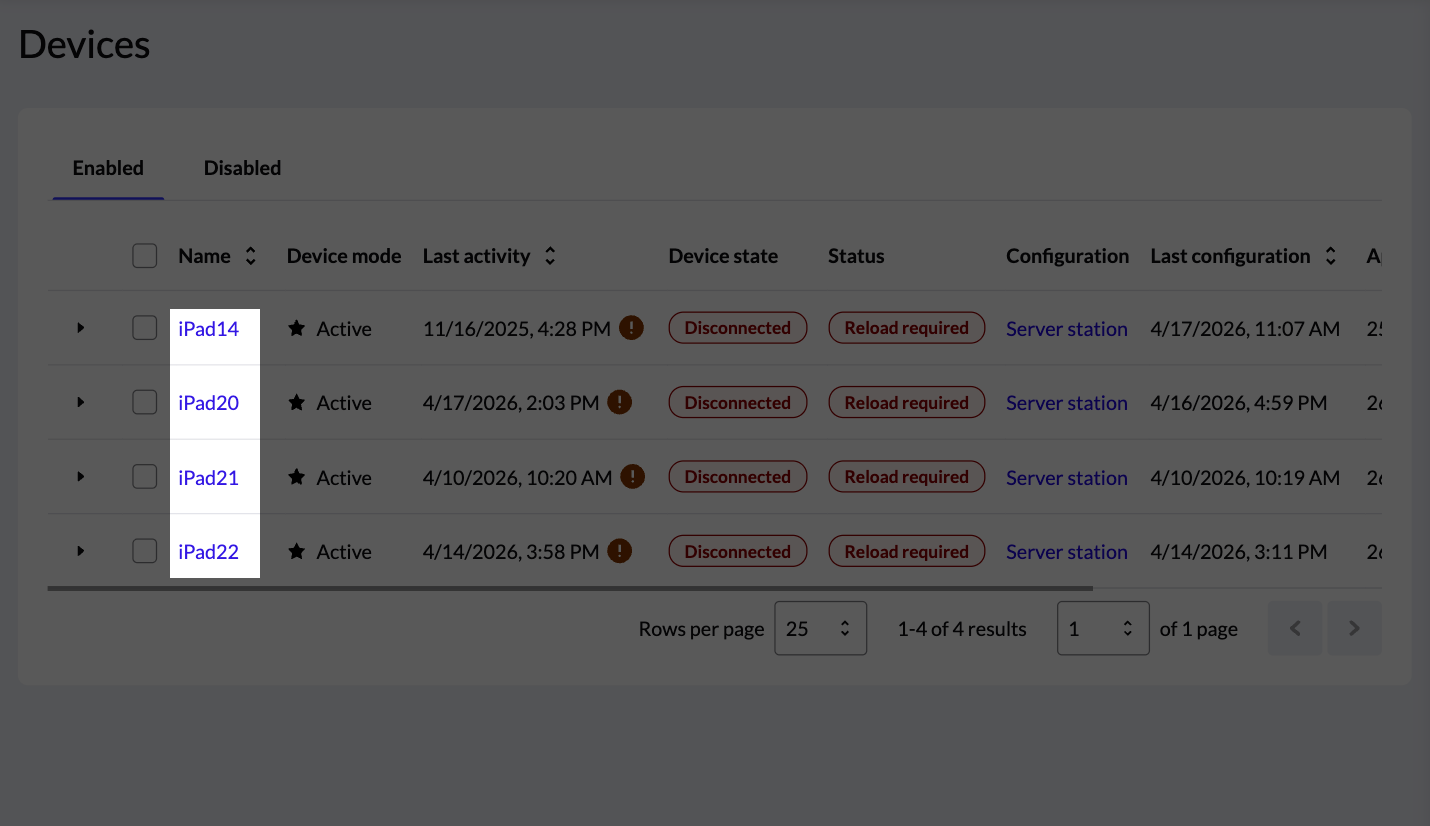
Task: Open the iPad22 device link
Action: (208, 551)
